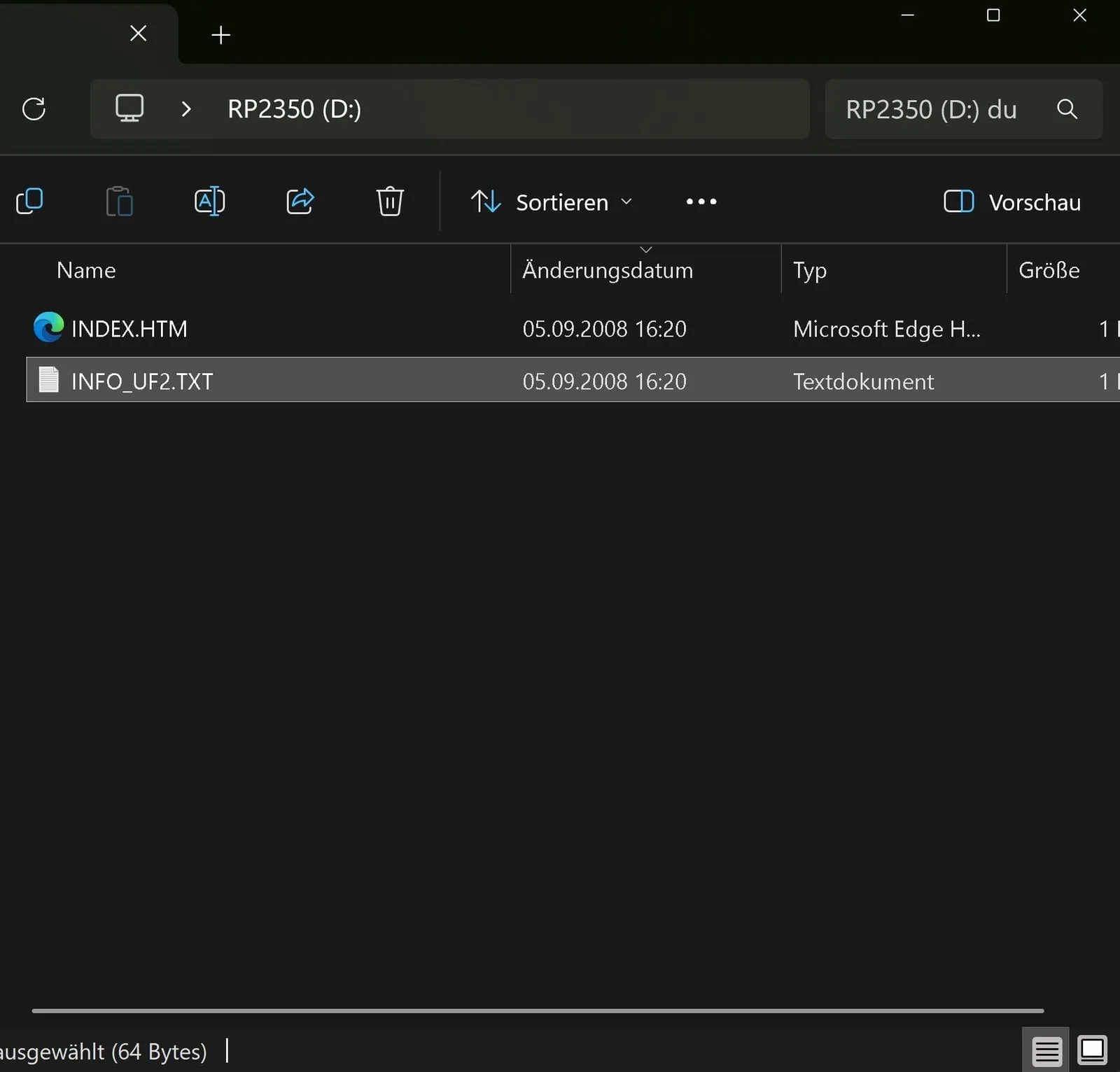Sort by the Änderungsdatum column header

coord(608,271)
